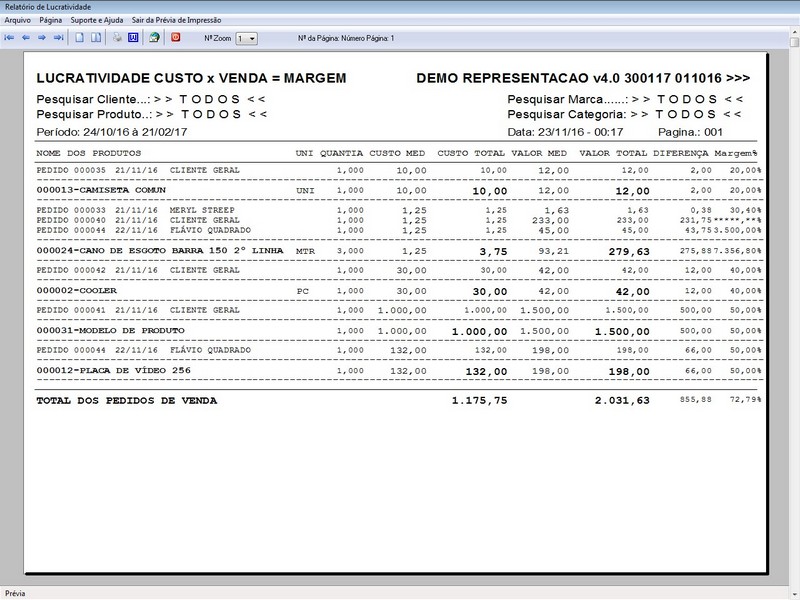Open the Suporte e Ajuda menu
The width and height of the screenshot is (800, 600).
pyautogui.click(x=96, y=20)
